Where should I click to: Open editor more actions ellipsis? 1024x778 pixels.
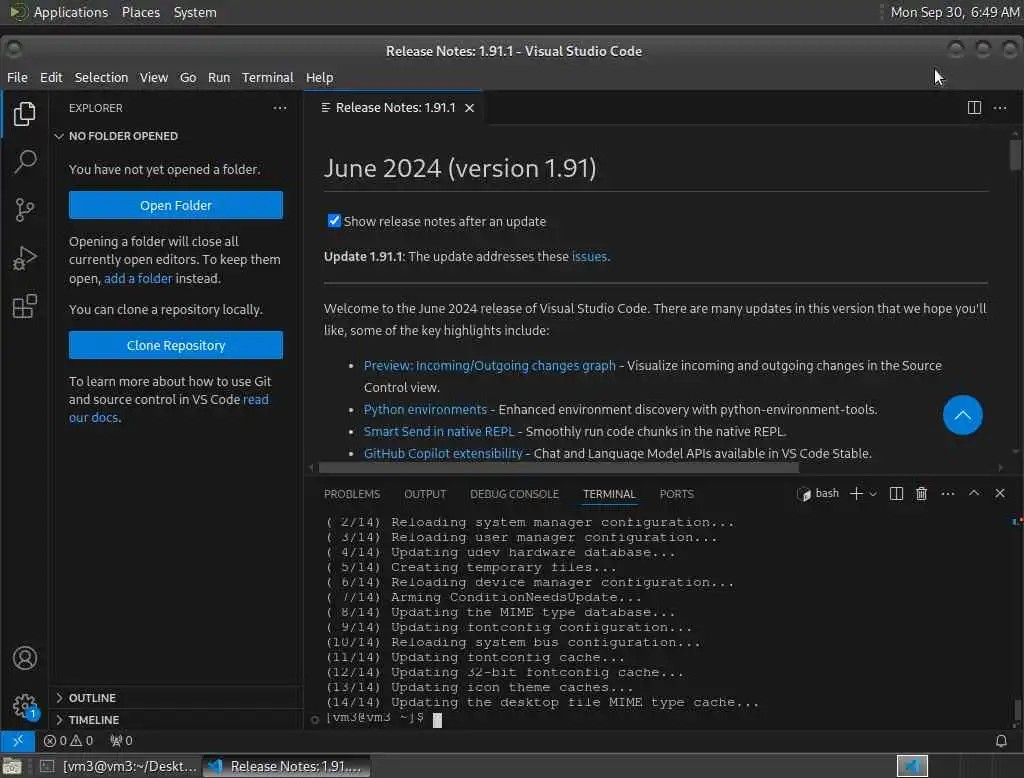pos(1000,108)
